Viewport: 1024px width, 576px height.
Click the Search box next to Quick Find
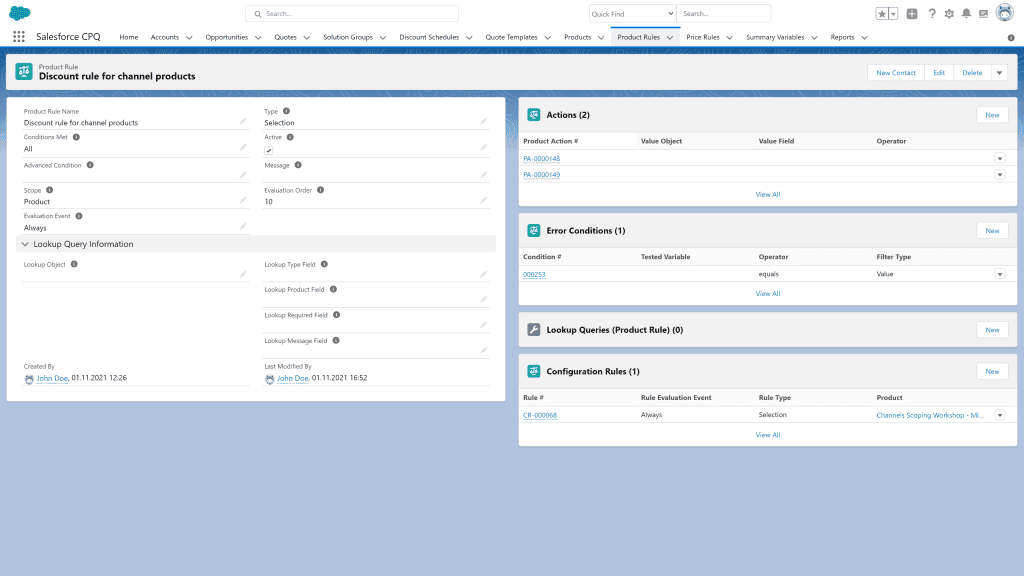click(x=724, y=14)
